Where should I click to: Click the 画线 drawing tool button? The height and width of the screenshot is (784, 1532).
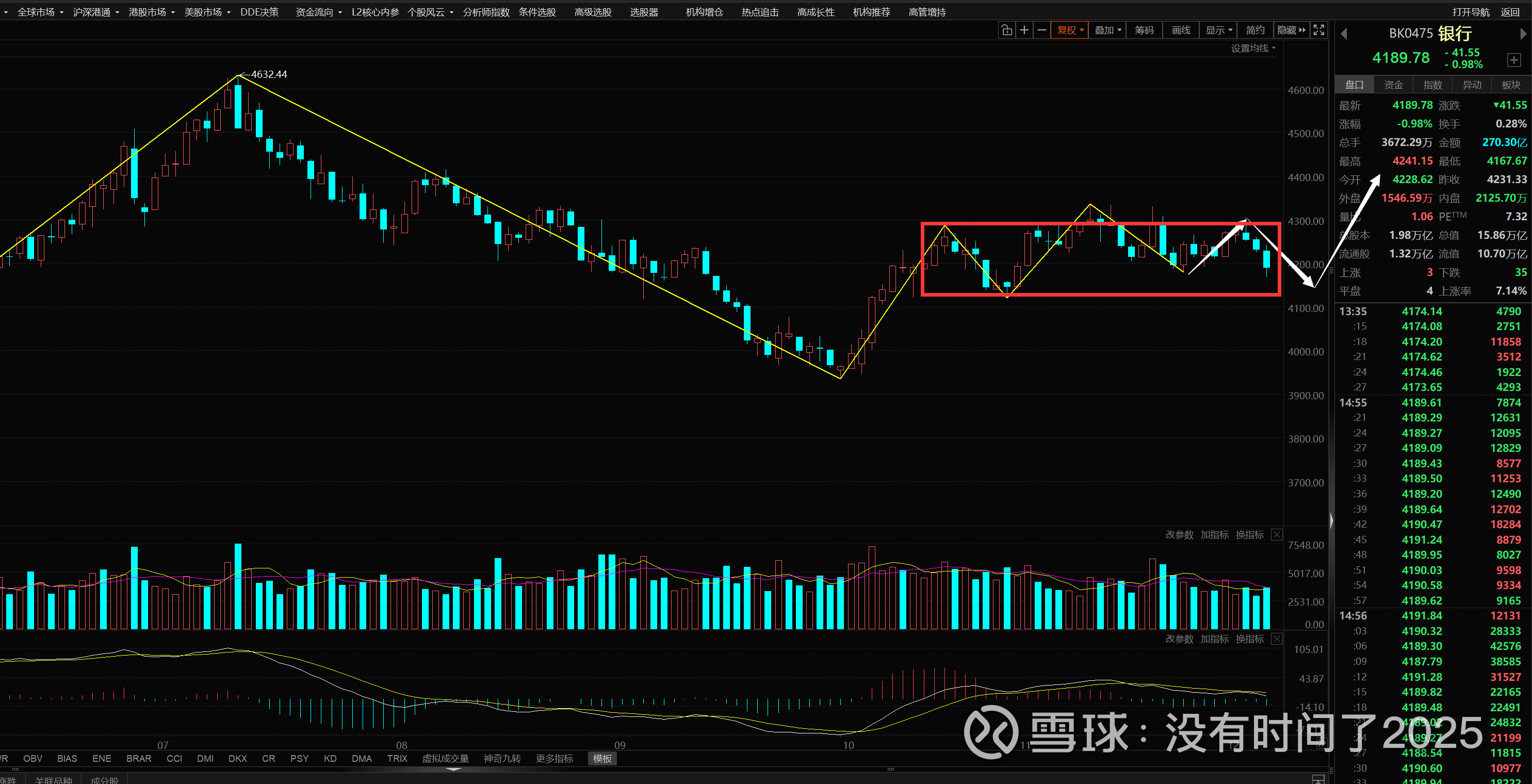point(1181,30)
